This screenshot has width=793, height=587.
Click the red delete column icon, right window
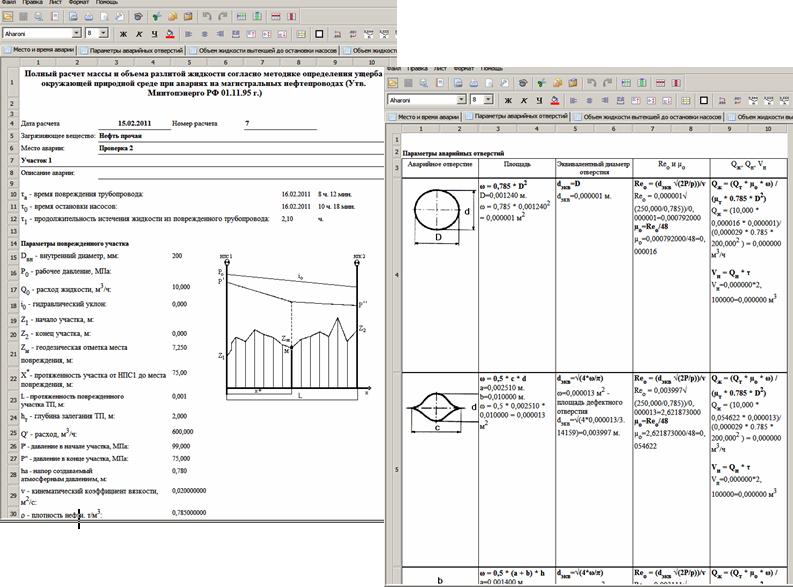point(676,83)
